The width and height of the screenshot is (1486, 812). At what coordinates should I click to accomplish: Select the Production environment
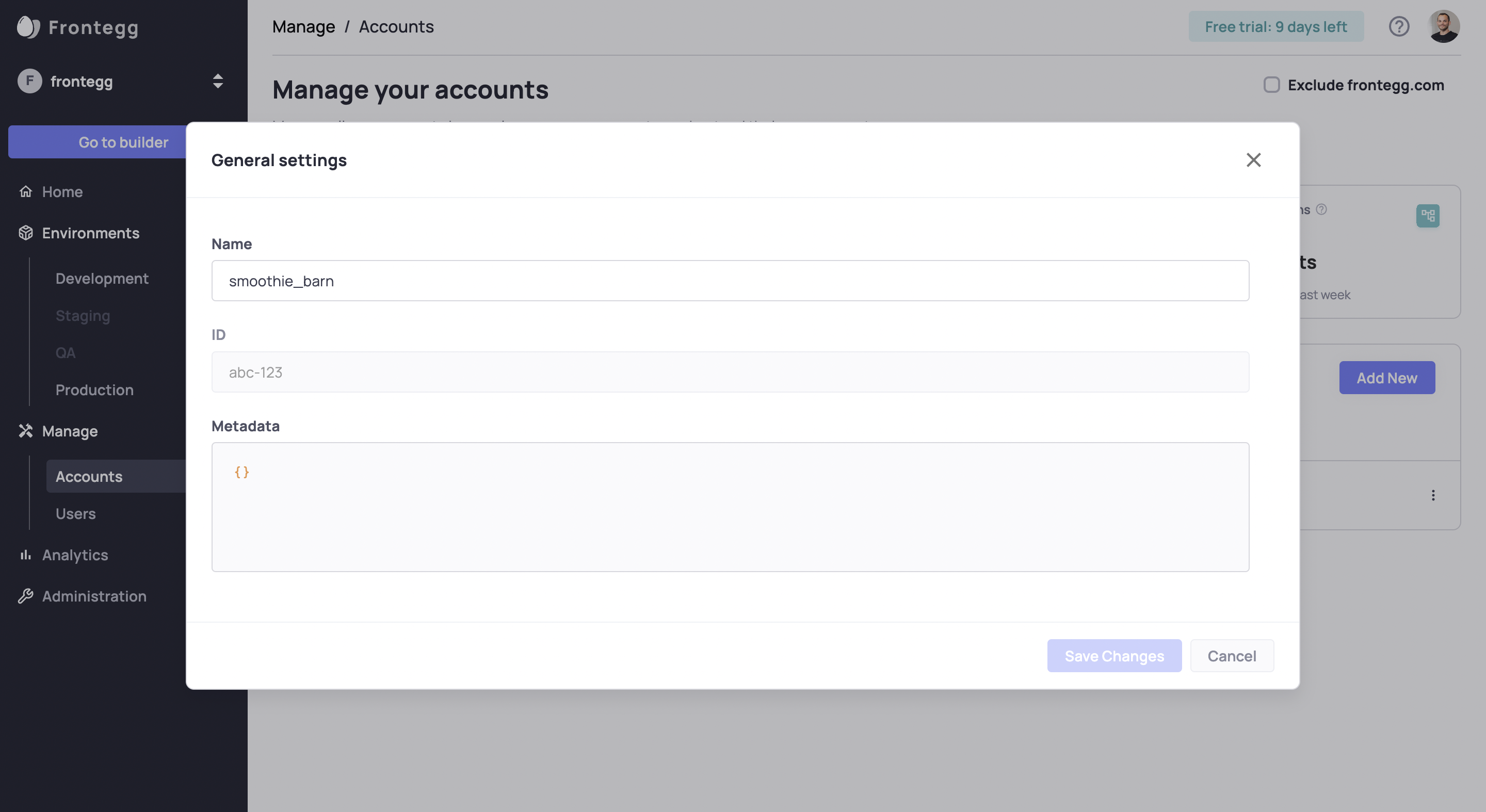[x=94, y=390]
